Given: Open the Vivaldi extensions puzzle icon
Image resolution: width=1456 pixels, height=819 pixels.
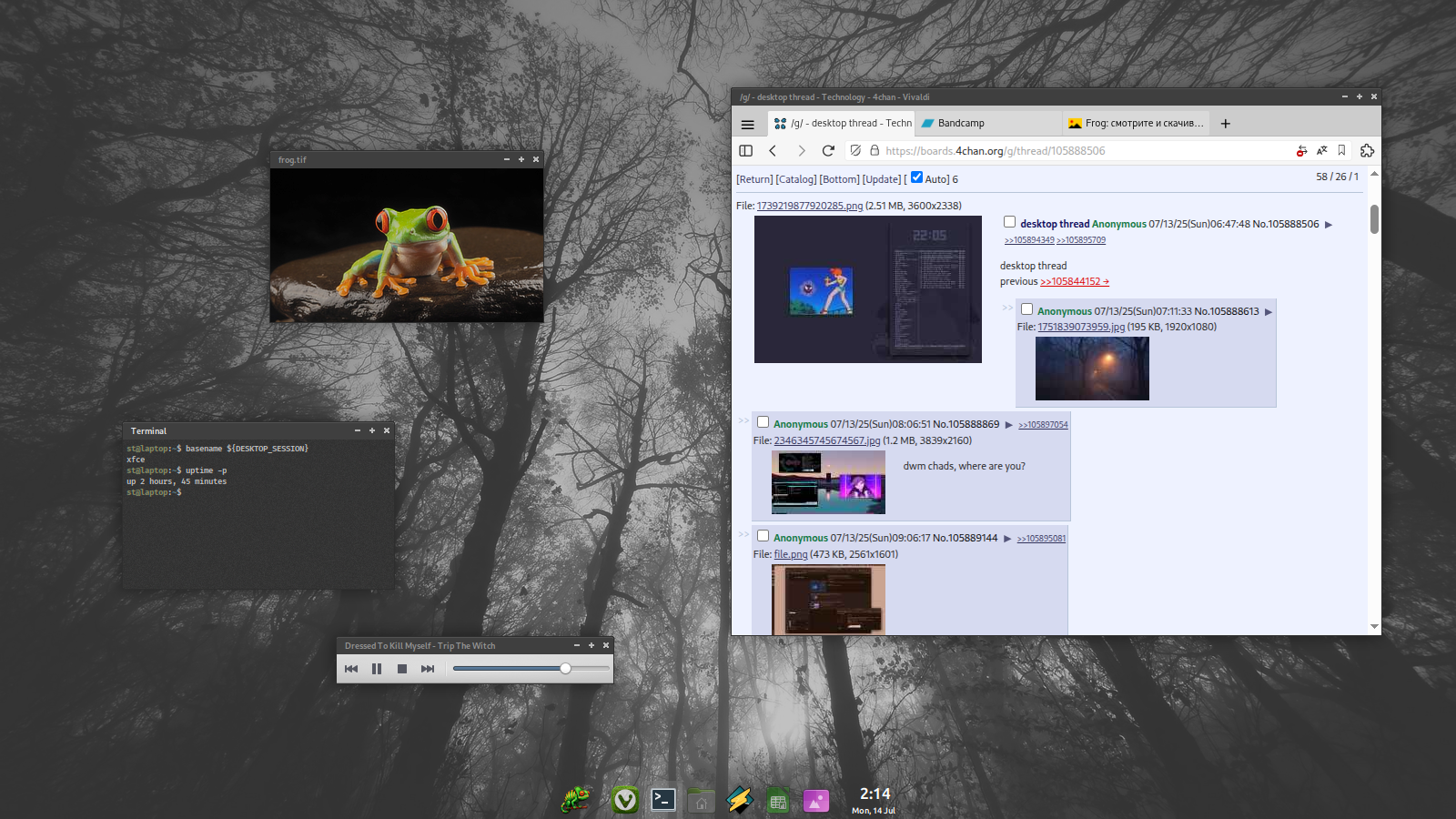Looking at the screenshot, I should (1367, 151).
